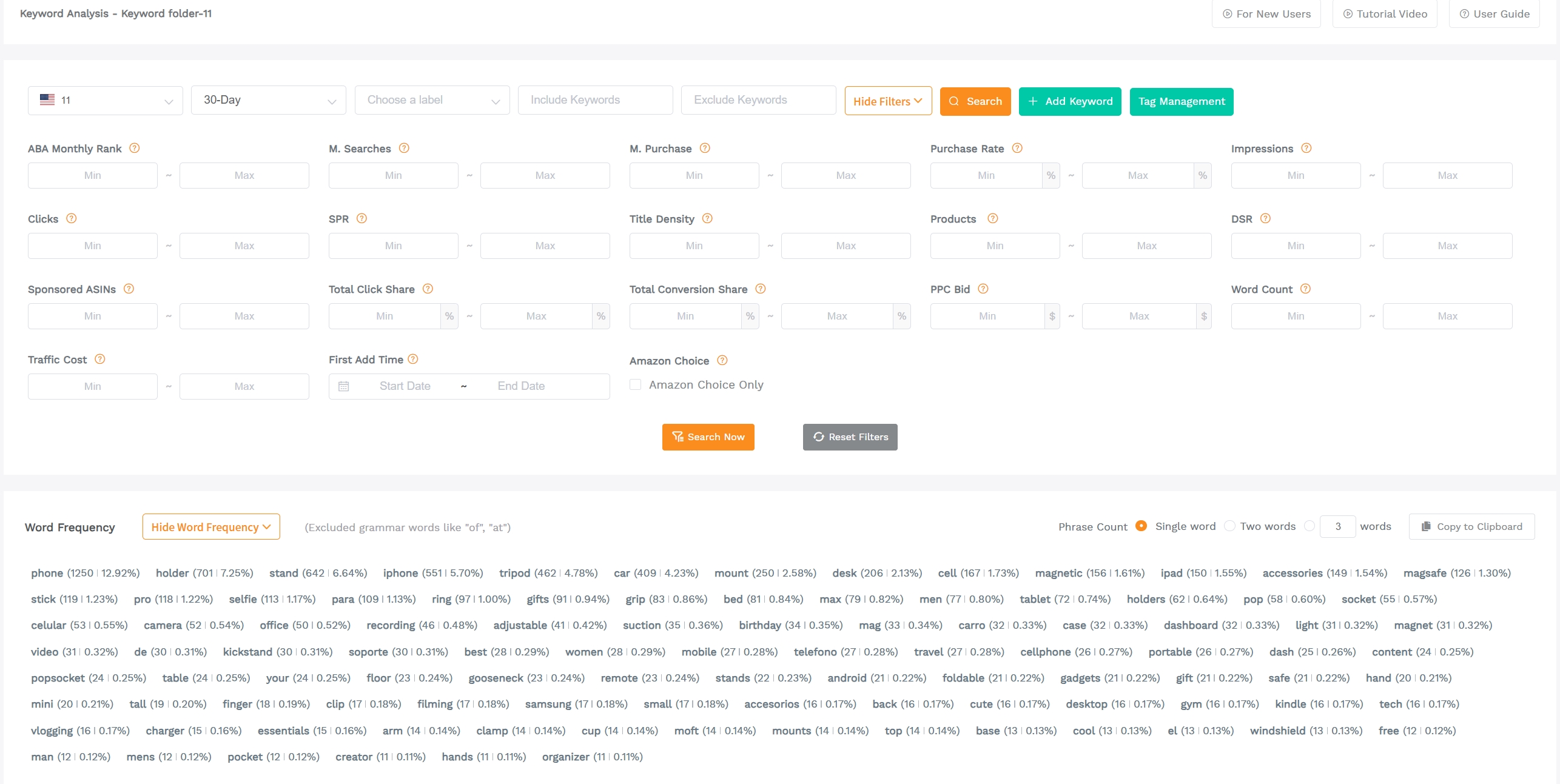Screen dimensions: 1560x784
Task: Click the Total Click Share help icon
Action: pyautogui.click(x=428, y=289)
